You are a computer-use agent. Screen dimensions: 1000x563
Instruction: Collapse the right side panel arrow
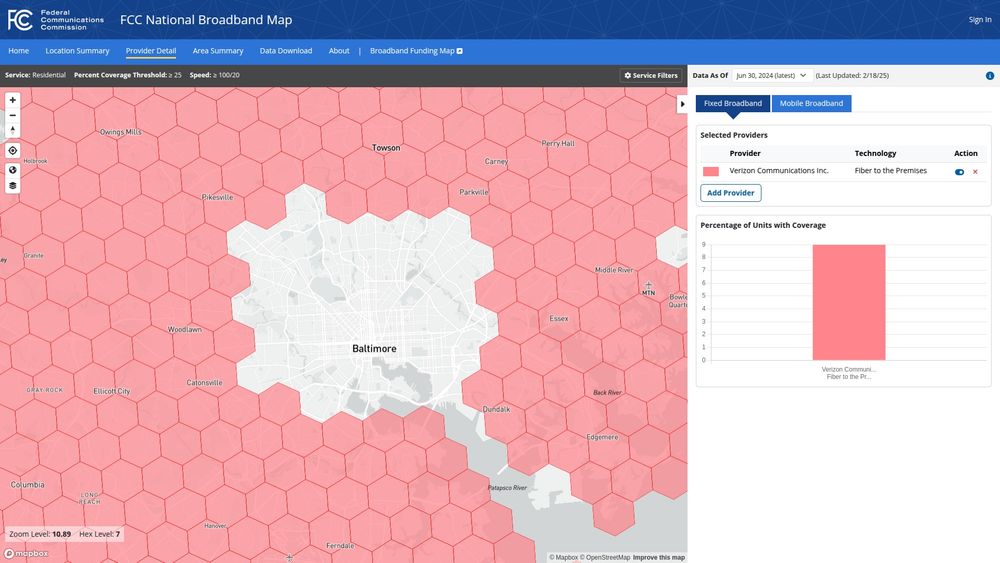pos(682,104)
